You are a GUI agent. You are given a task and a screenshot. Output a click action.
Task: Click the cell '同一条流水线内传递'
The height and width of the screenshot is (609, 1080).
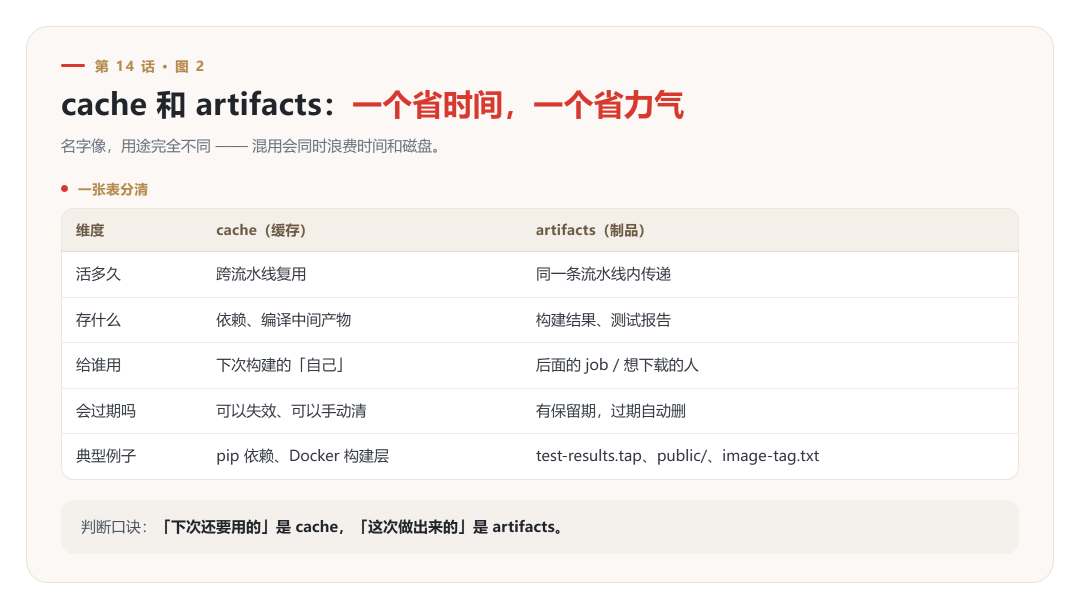click(603, 274)
